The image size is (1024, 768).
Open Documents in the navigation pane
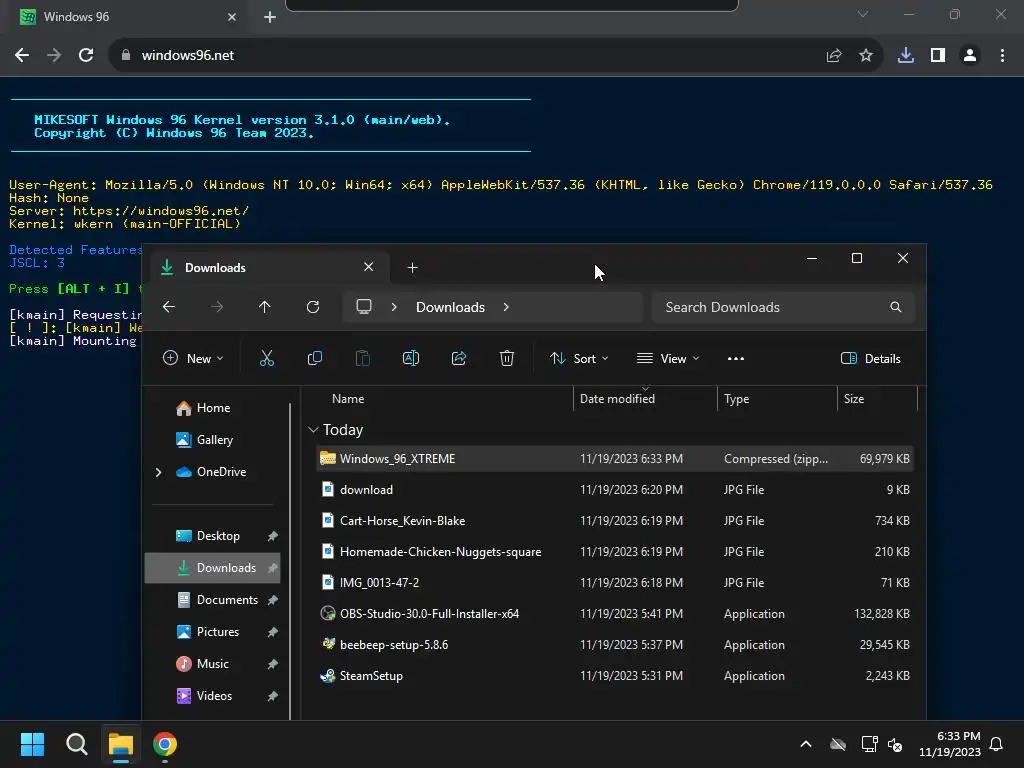(212, 600)
